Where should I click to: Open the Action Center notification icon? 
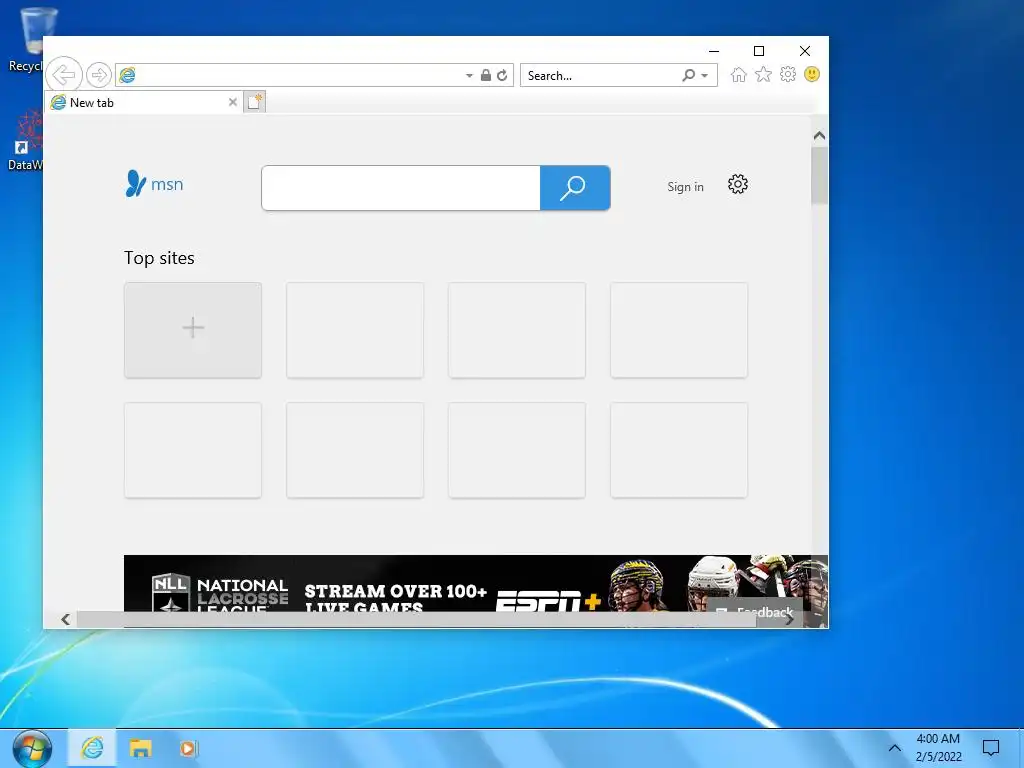point(991,748)
